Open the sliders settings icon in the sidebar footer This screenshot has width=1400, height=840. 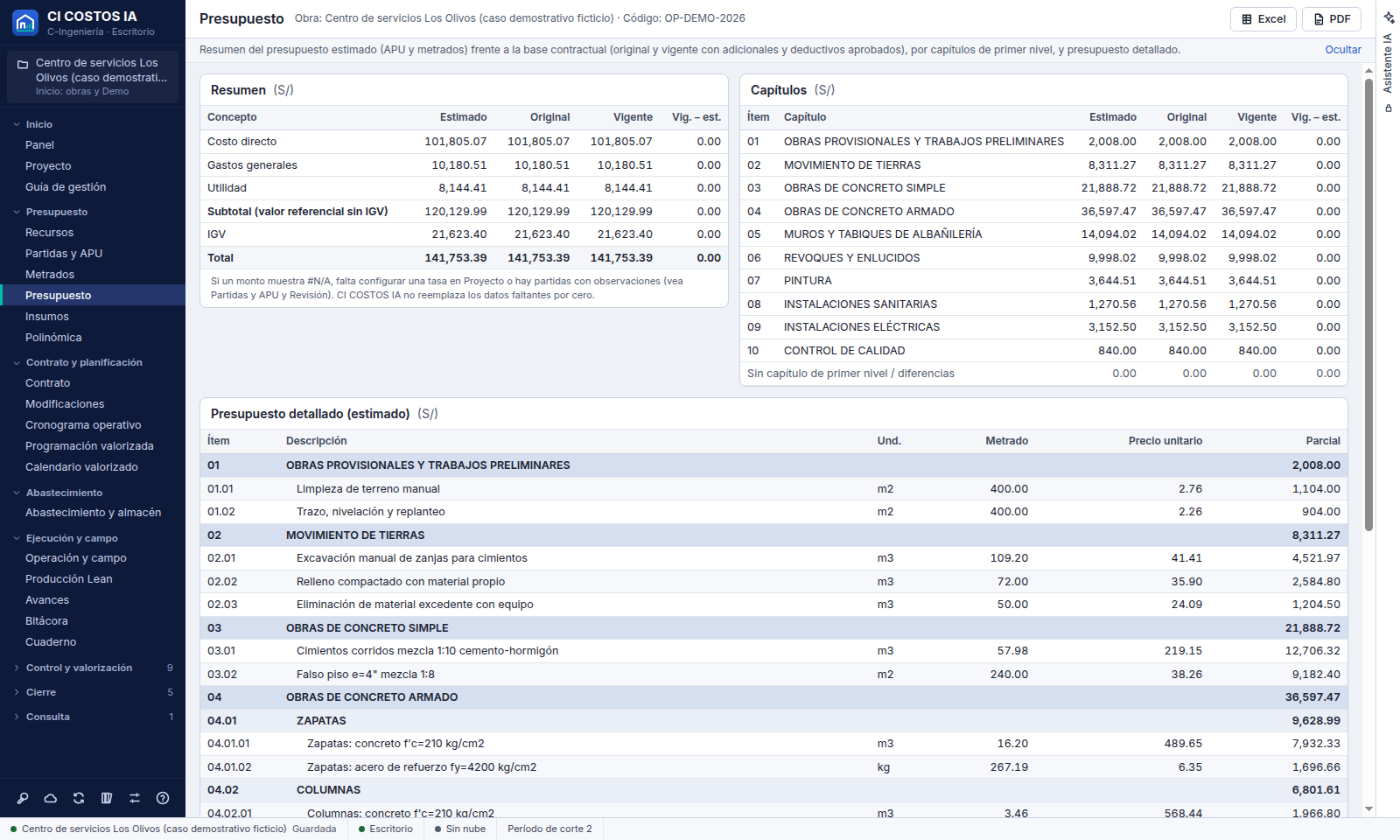pos(135,798)
